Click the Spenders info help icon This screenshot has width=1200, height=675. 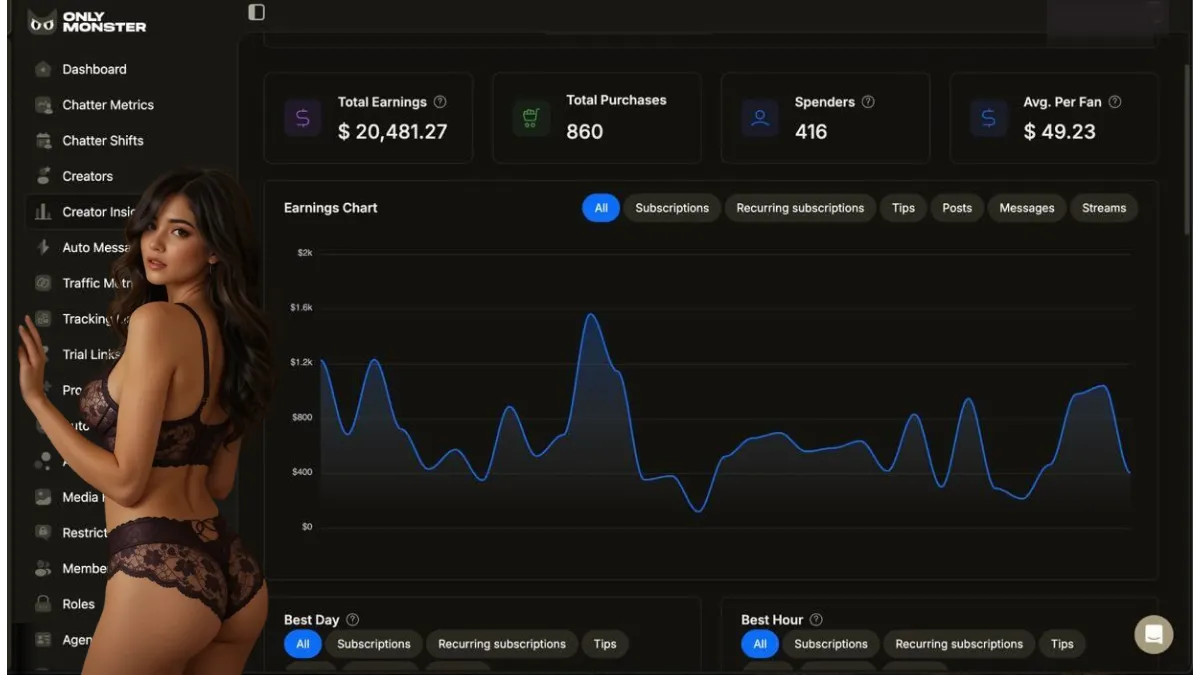click(868, 102)
